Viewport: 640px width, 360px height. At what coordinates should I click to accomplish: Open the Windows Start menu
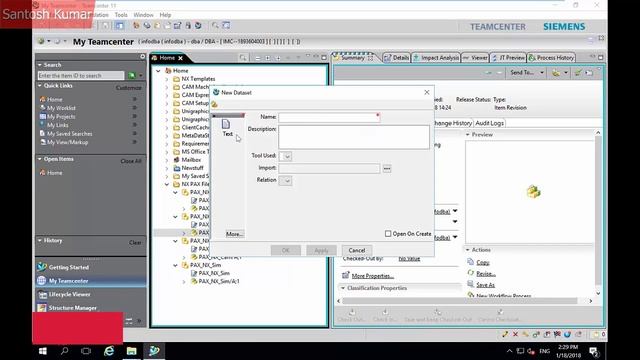pos(42,351)
